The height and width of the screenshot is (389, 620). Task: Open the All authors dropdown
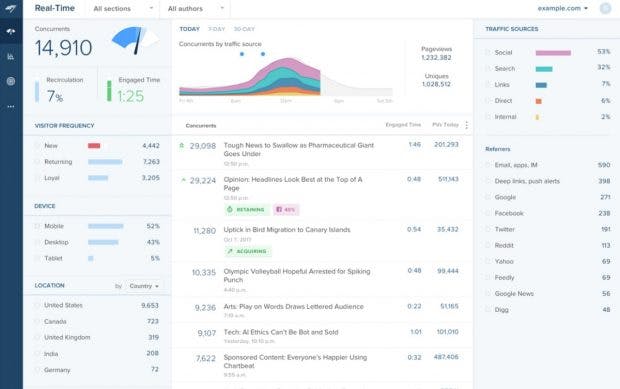pyautogui.click(x=195, y=8)
